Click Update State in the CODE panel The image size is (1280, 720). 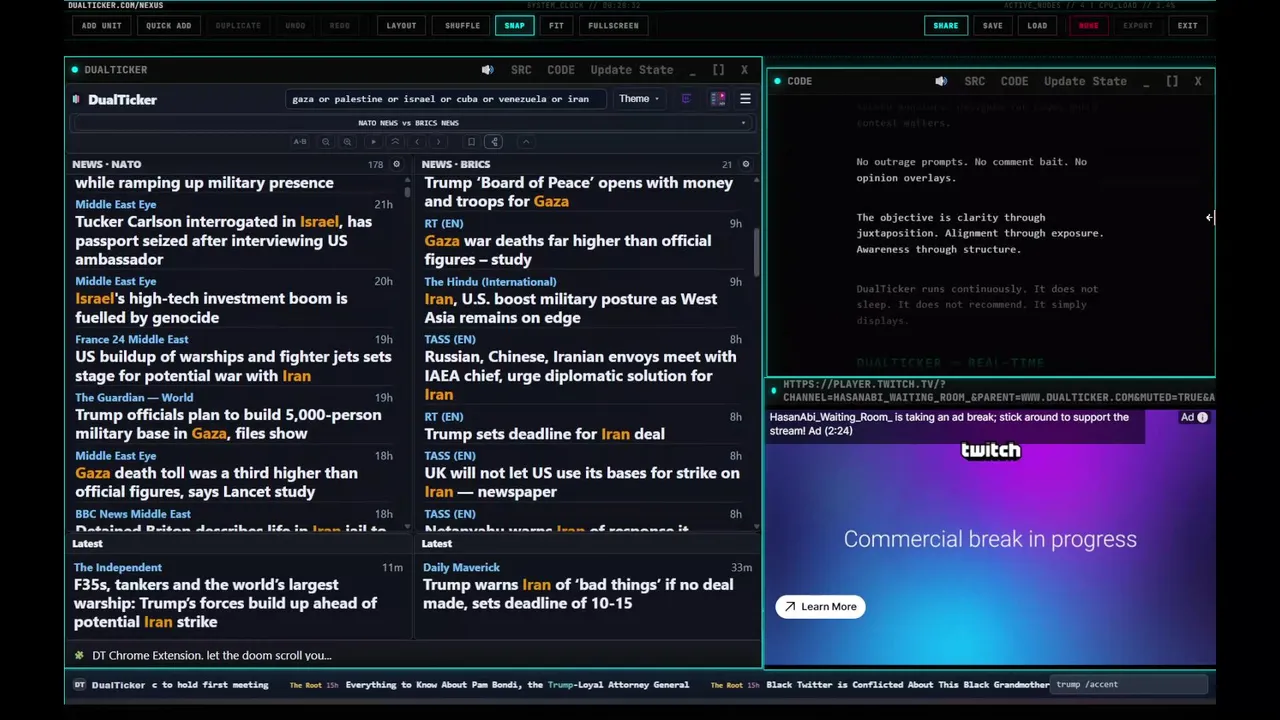(1085, 81)
